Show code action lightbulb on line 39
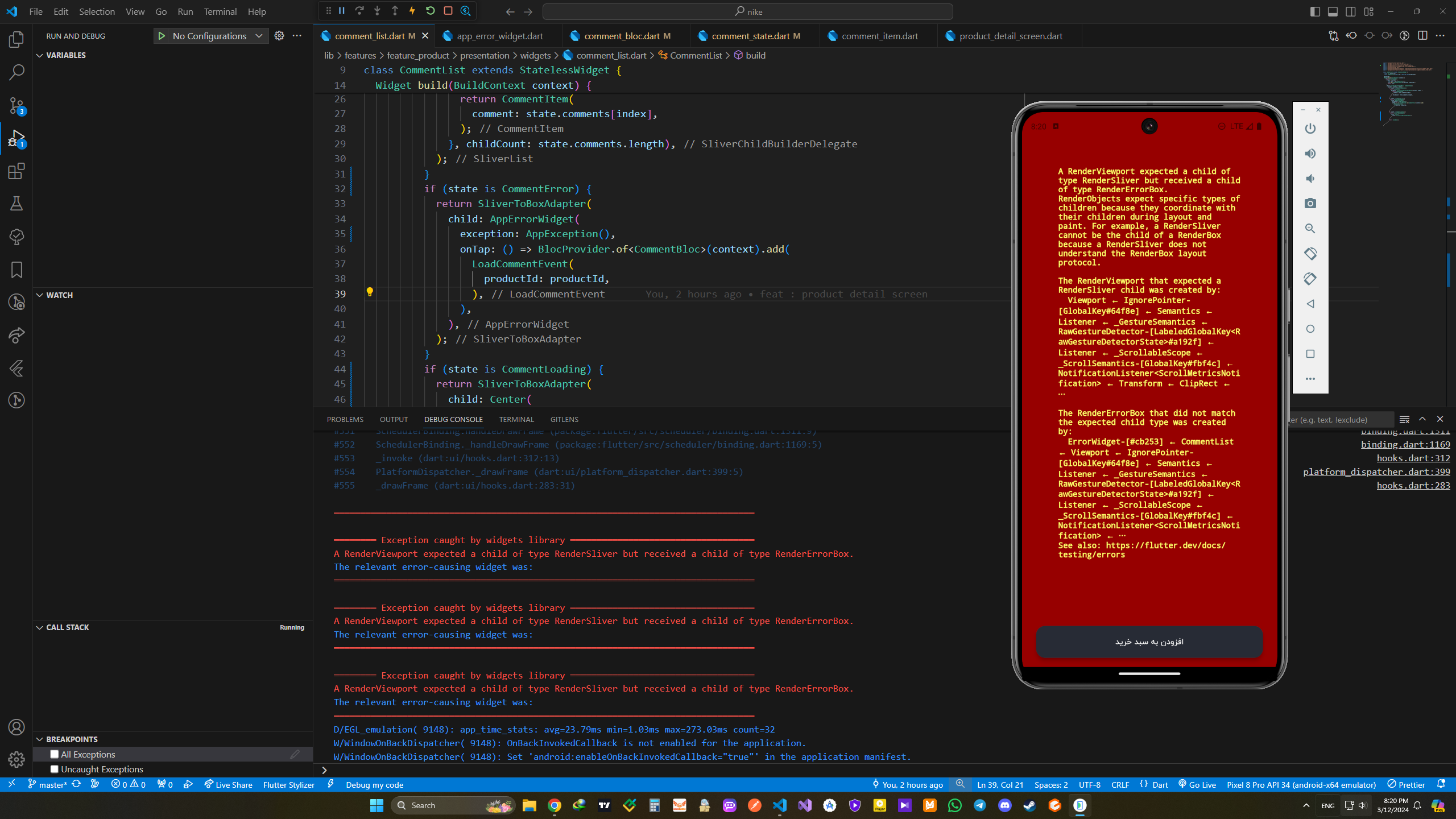The width and height of the screenshot is (1456, 819). (x=370, y=292)
